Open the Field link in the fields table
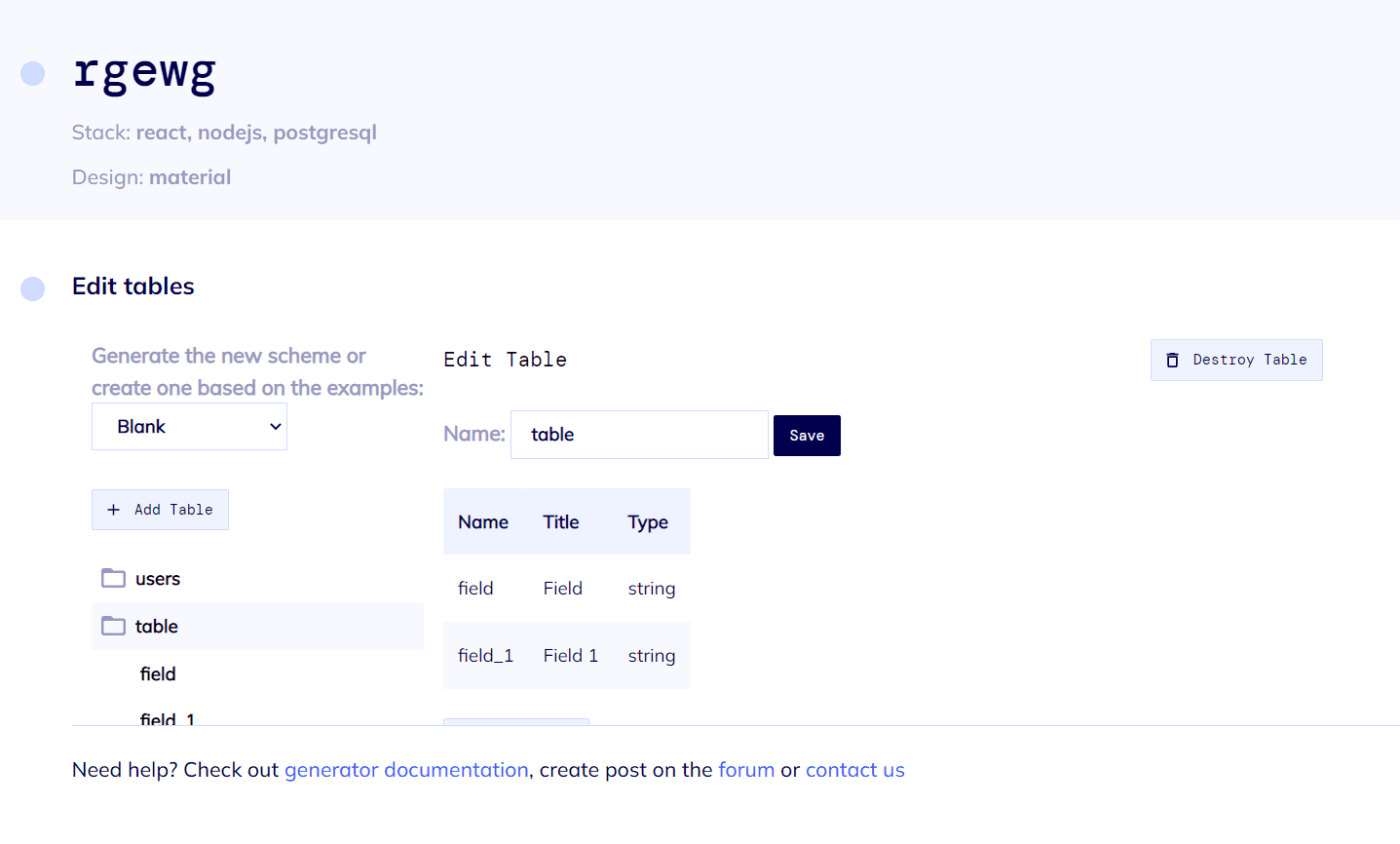 [563, 588]
